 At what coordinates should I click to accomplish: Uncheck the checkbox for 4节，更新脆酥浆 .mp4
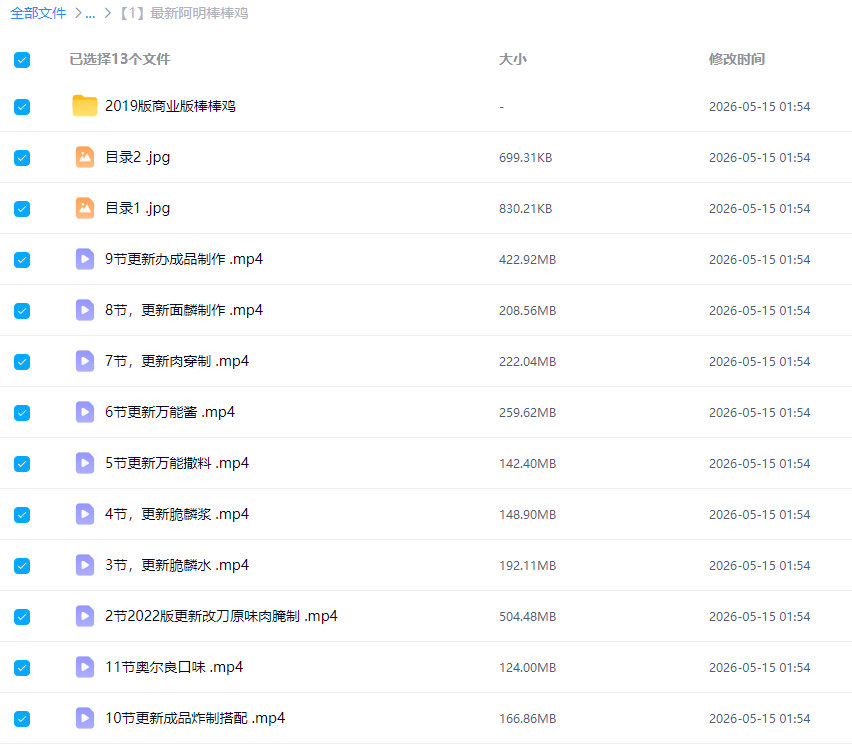(22, 515)
